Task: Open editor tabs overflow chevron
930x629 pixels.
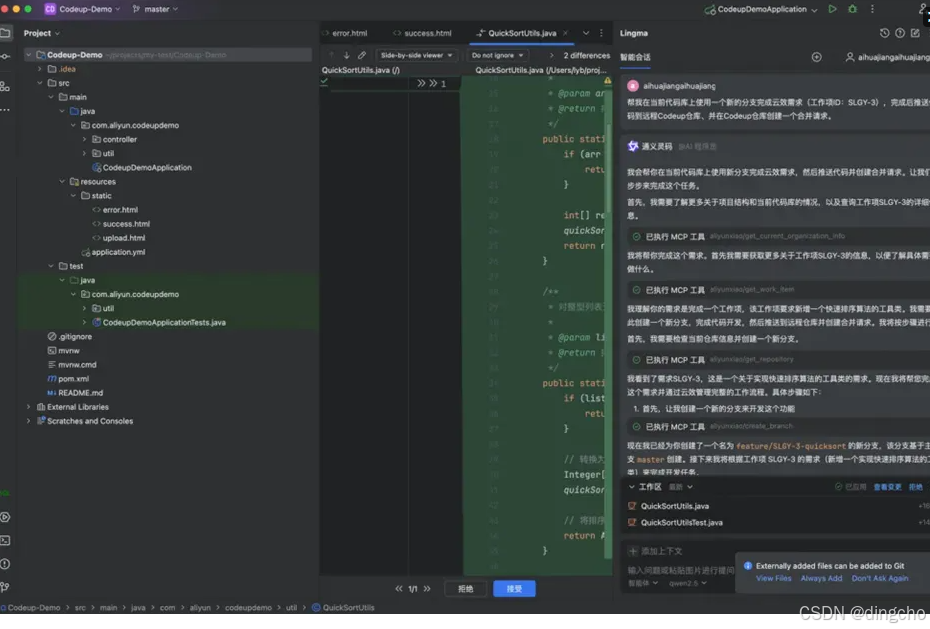Action: (x=586, y=33)
